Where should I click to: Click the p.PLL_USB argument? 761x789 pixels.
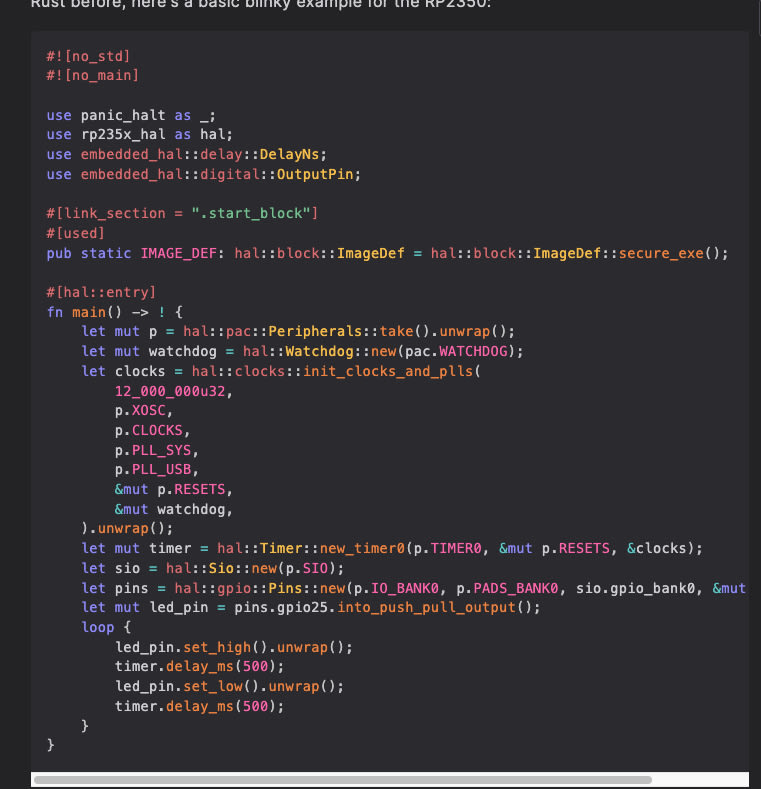pyautogui.click(x=153, y=469)
